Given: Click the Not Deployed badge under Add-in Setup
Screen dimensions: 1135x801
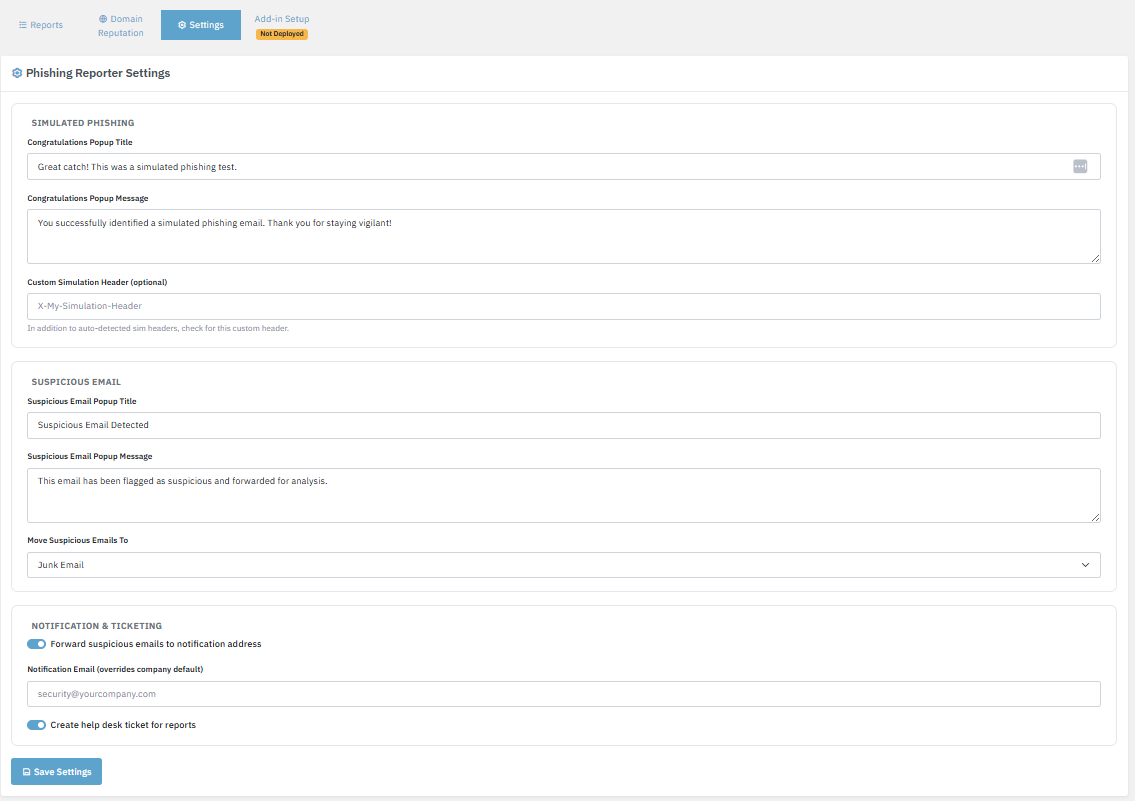Looking at the screenshot, I should pos(281,33).
